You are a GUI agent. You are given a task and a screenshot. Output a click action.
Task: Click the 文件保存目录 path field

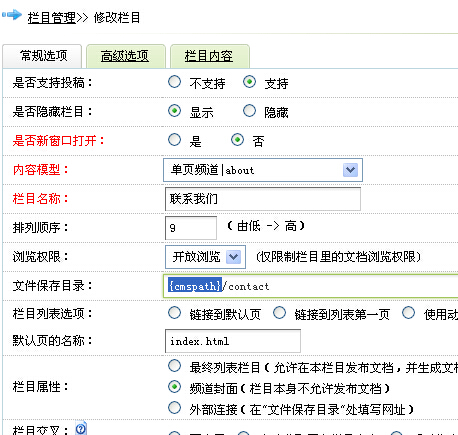point(311,286)
